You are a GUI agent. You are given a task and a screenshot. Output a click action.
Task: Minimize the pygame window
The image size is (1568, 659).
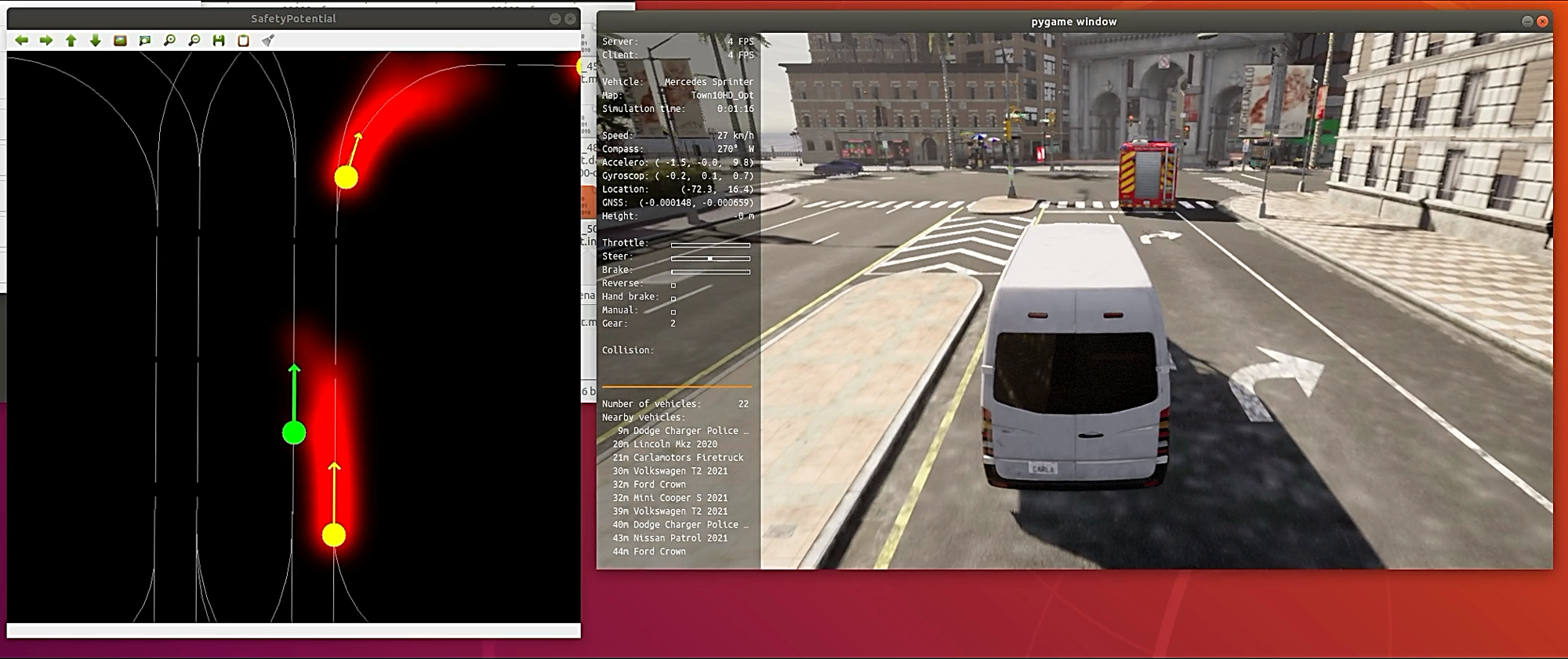[1527, 21]
